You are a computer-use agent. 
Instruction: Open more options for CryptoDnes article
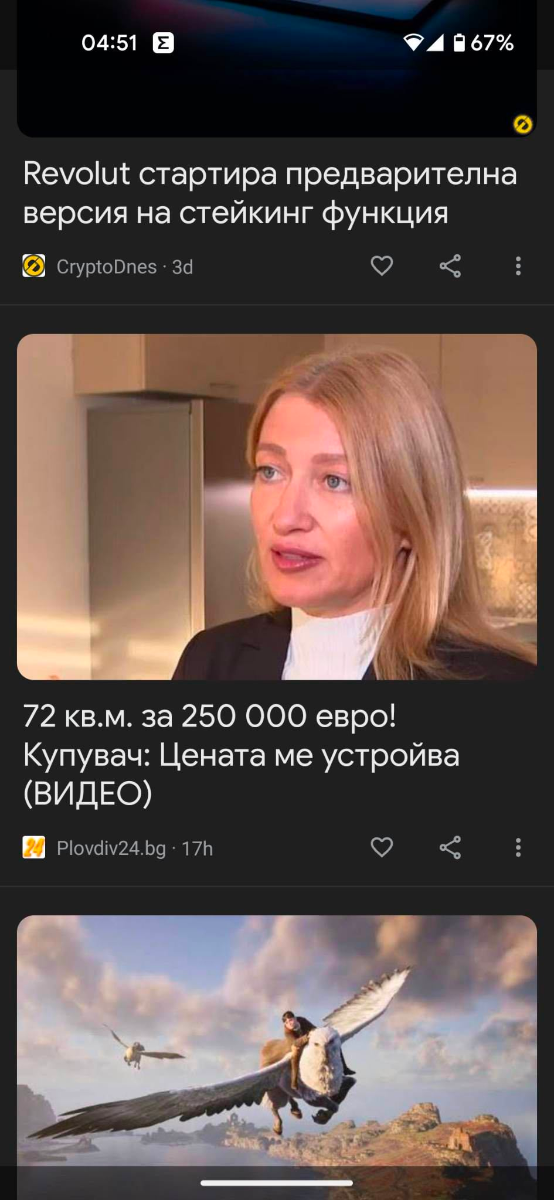click(518, 266)
